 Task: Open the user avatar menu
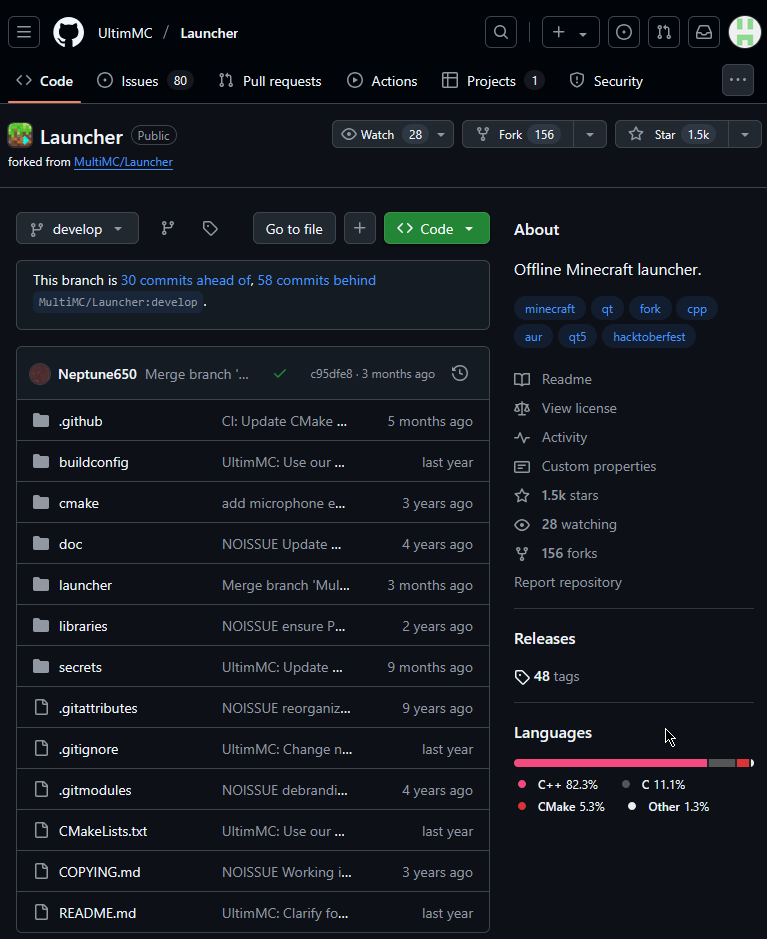744,32
